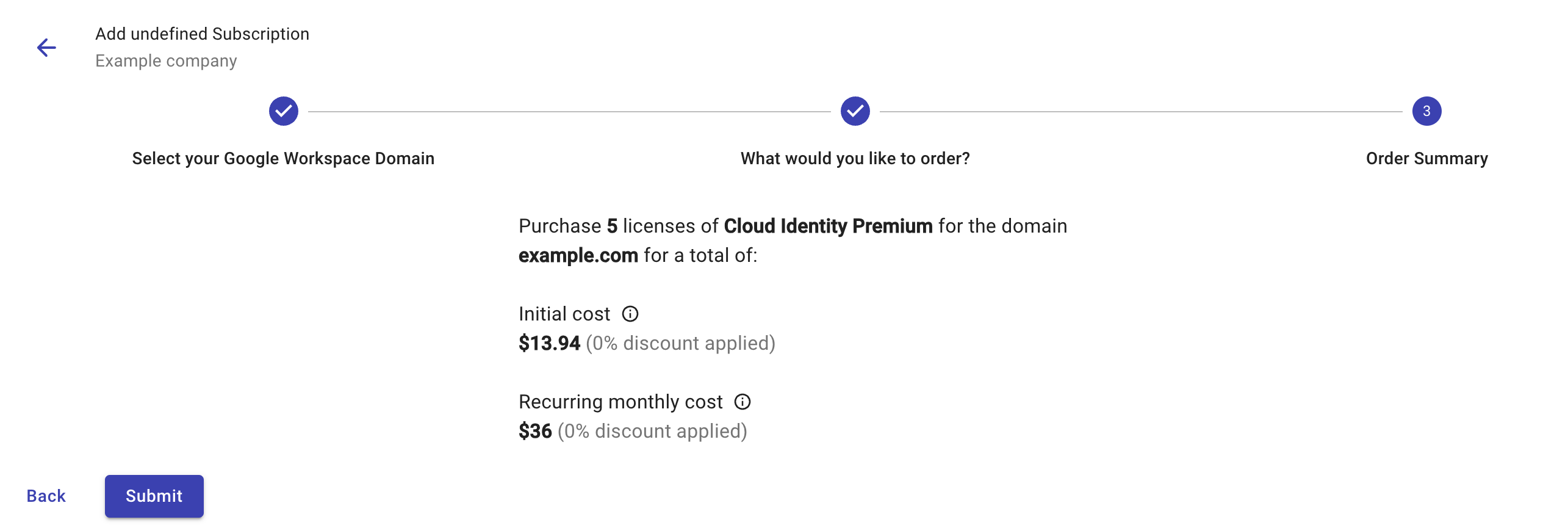Screen dimensions: 1568x525
Task: Click the completed checkmark for the first step
Action: click(283, 111)
